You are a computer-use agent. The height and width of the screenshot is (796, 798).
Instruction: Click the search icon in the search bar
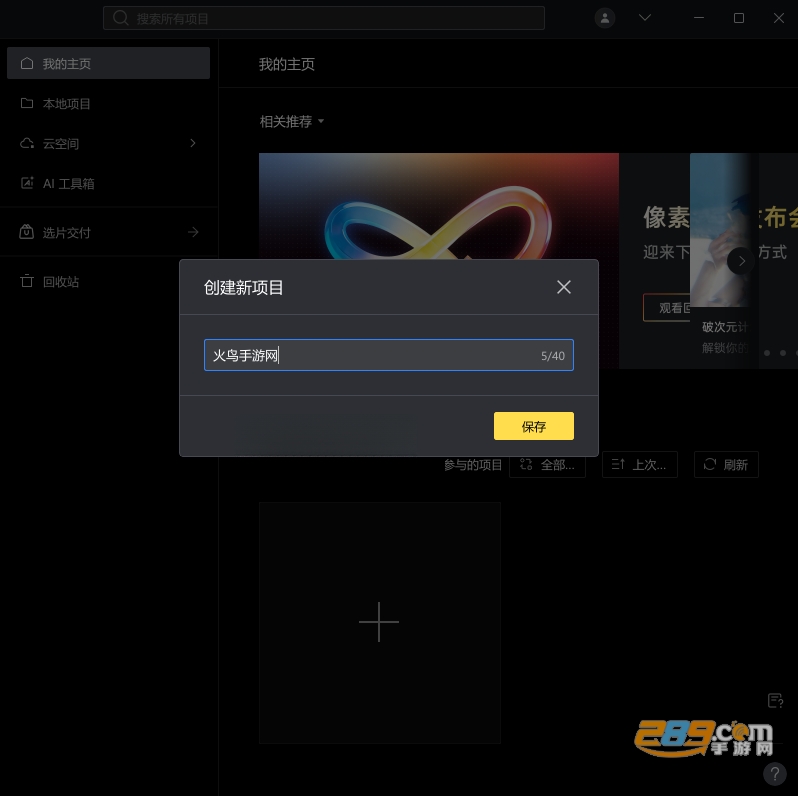[121, 18]
